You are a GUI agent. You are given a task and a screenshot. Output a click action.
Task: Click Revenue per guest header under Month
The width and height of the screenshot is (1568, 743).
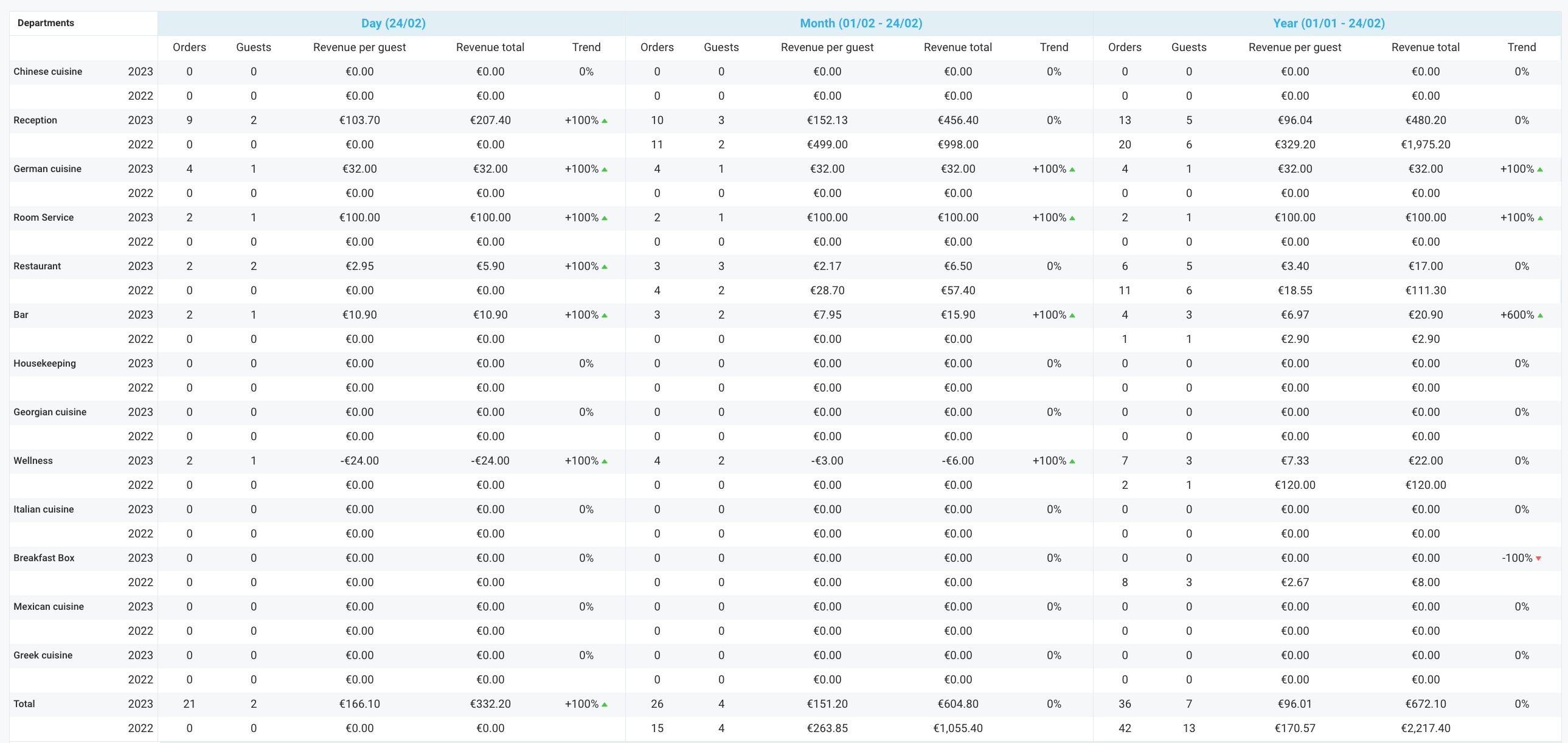point(827,47)
